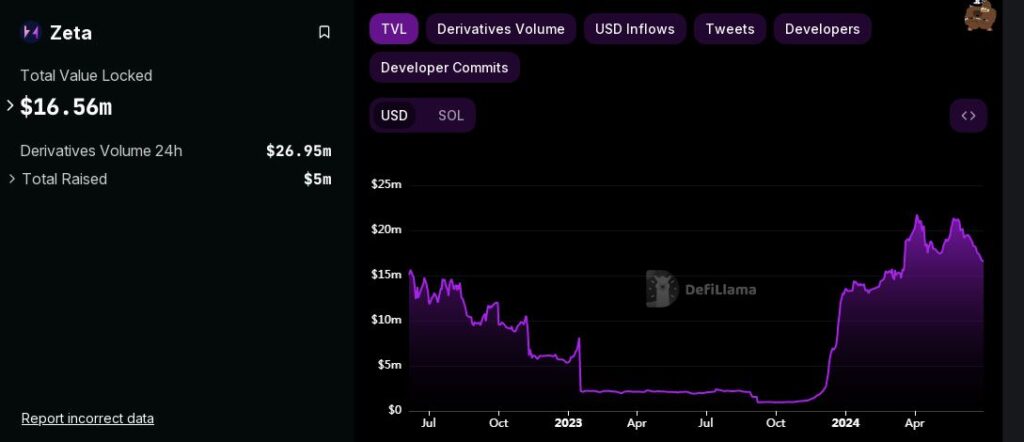Bookmark the Zeta protocol
The height and width of the screenshot is (442, 1024).
[324, 32]
